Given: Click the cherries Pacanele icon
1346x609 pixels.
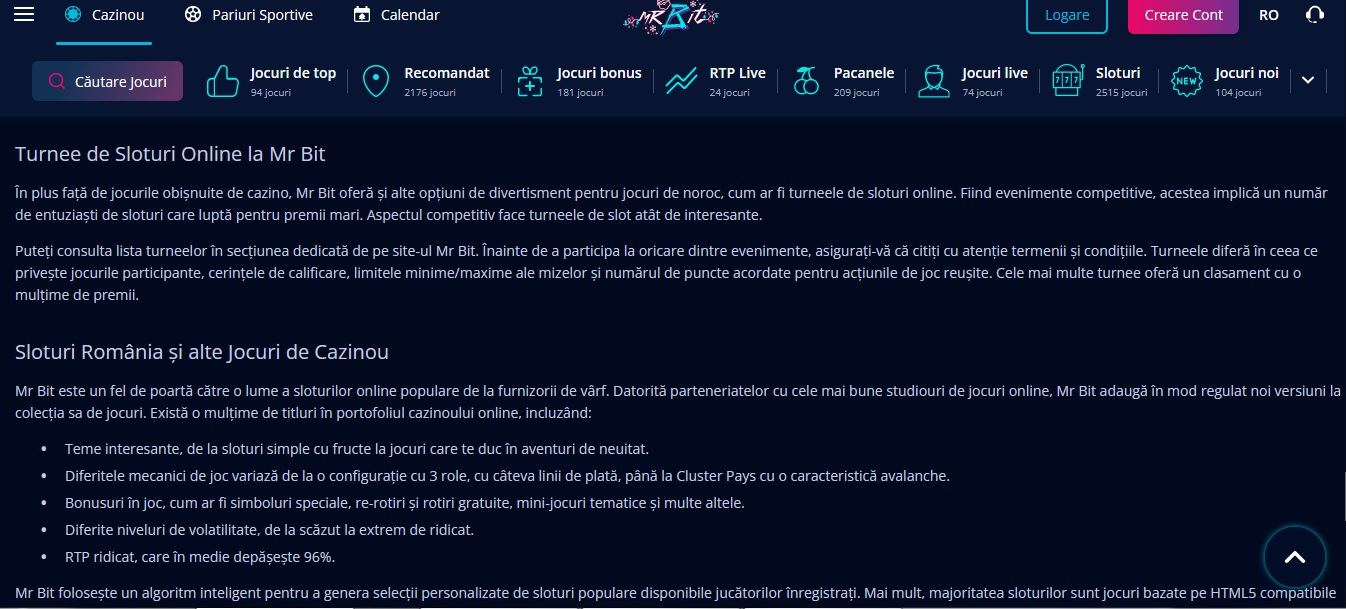Looking at the screenshot, I should [x=806, y=81].
